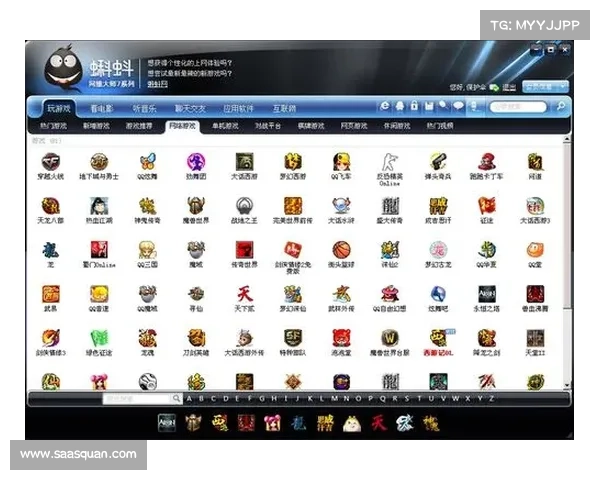Open the 热门视频 sub-tab
Screen dimensions: 600x480
coord(440,126)
